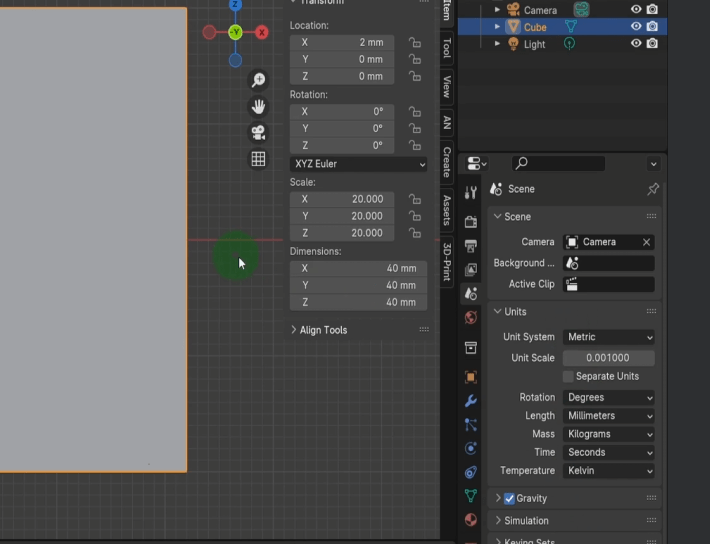710x544 pixels.
Task: Open the XYZ Euler rotation mode dropdown
Action: pos(359,164)
